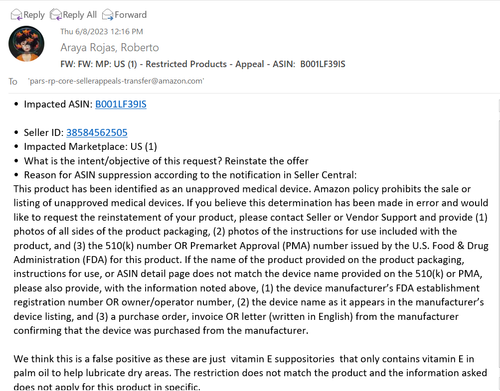
Task: Click the Impacted Marketplace: US (1) line
Action: point(90,147)
